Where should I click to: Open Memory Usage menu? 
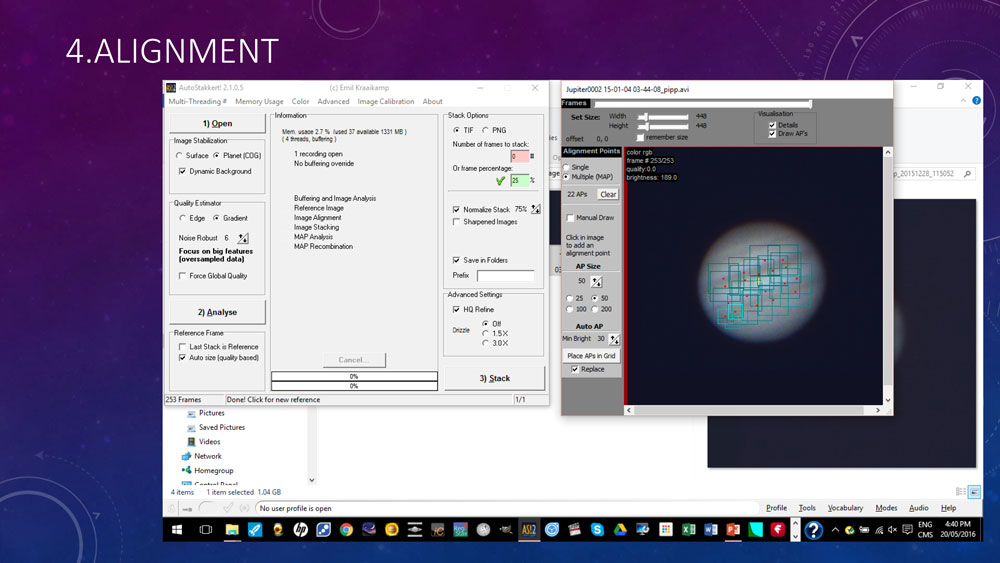click(259, 101)
